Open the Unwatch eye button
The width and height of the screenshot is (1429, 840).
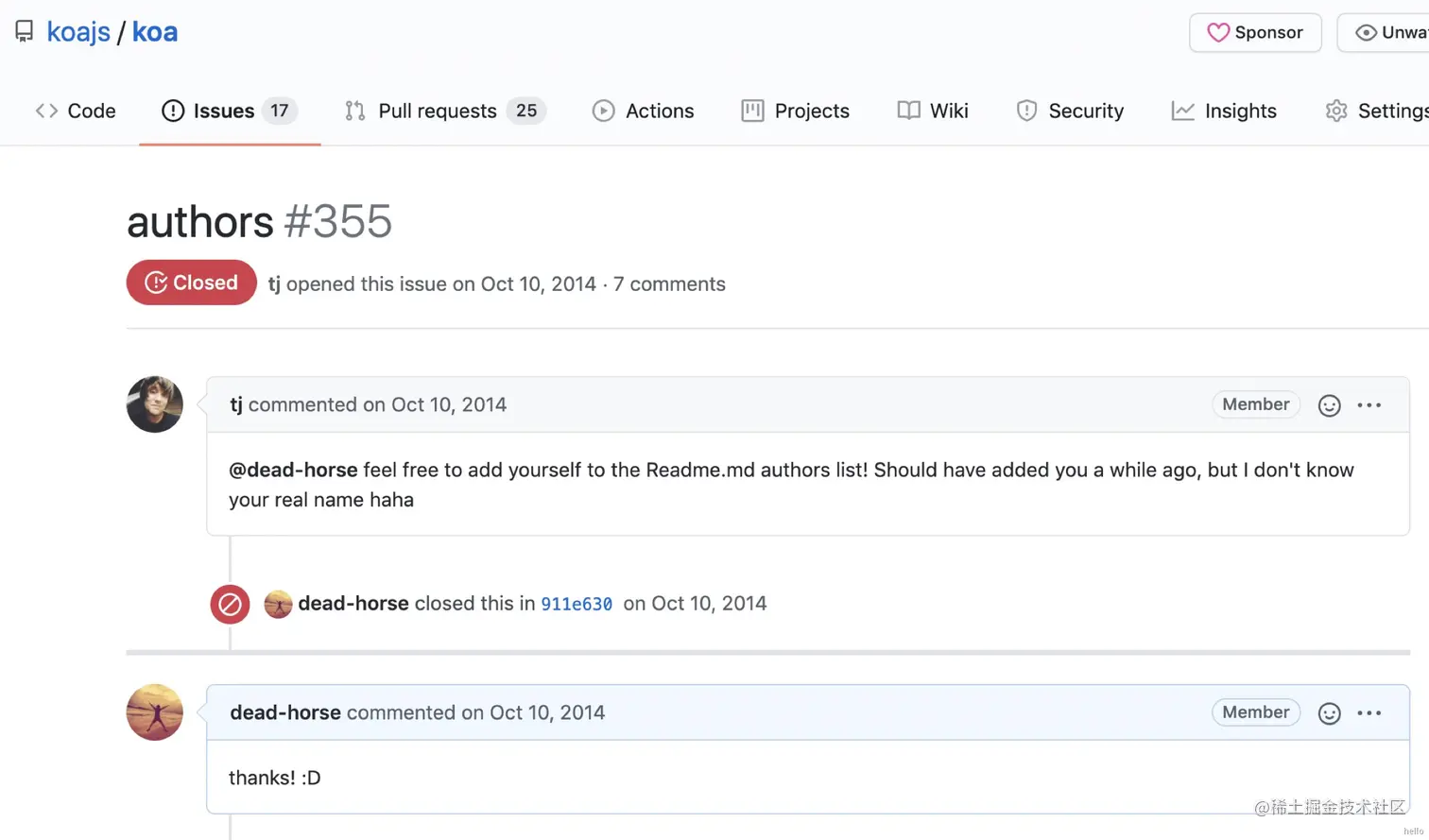[1385, 32]
